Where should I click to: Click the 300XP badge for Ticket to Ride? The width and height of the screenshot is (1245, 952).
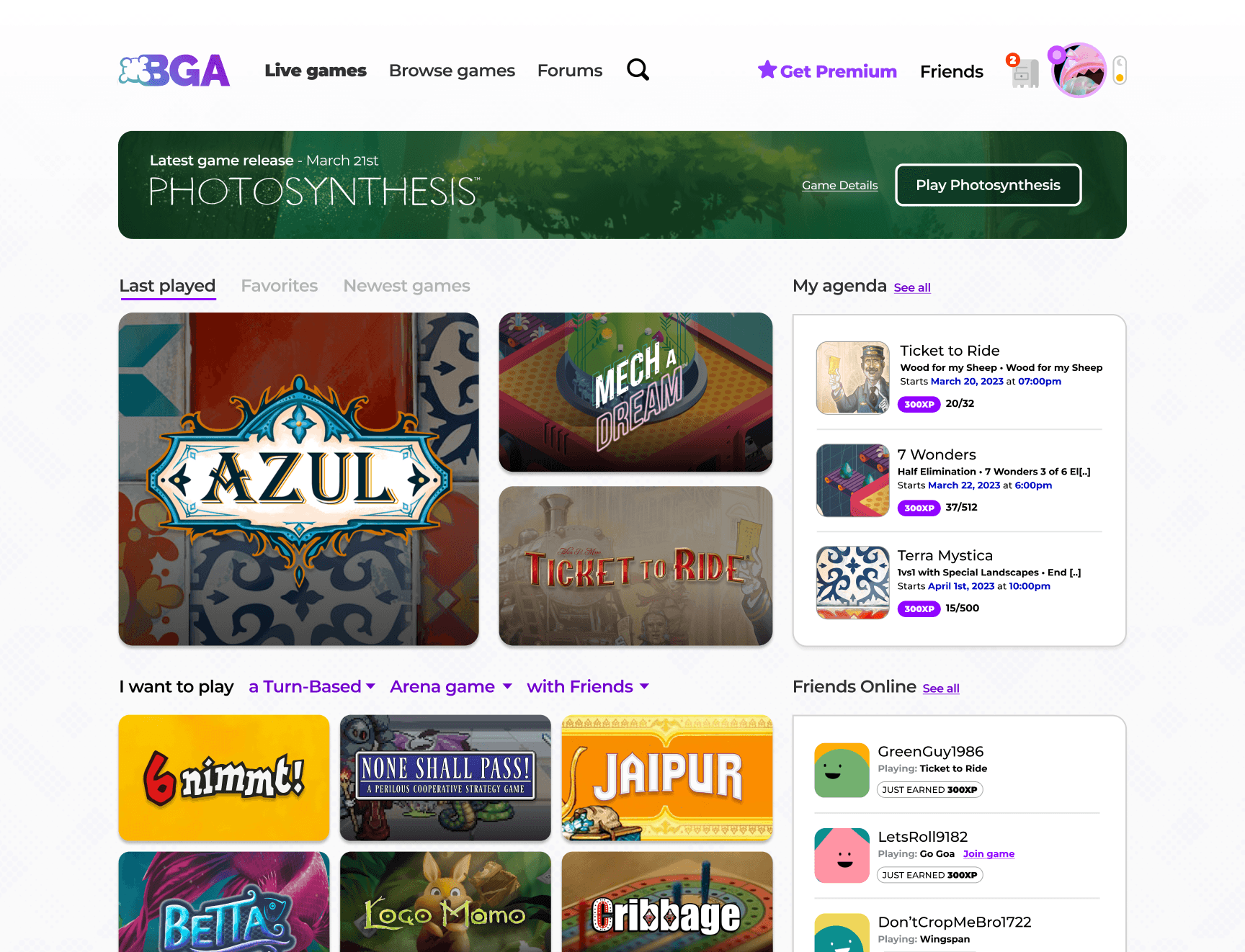pos(919,405)
